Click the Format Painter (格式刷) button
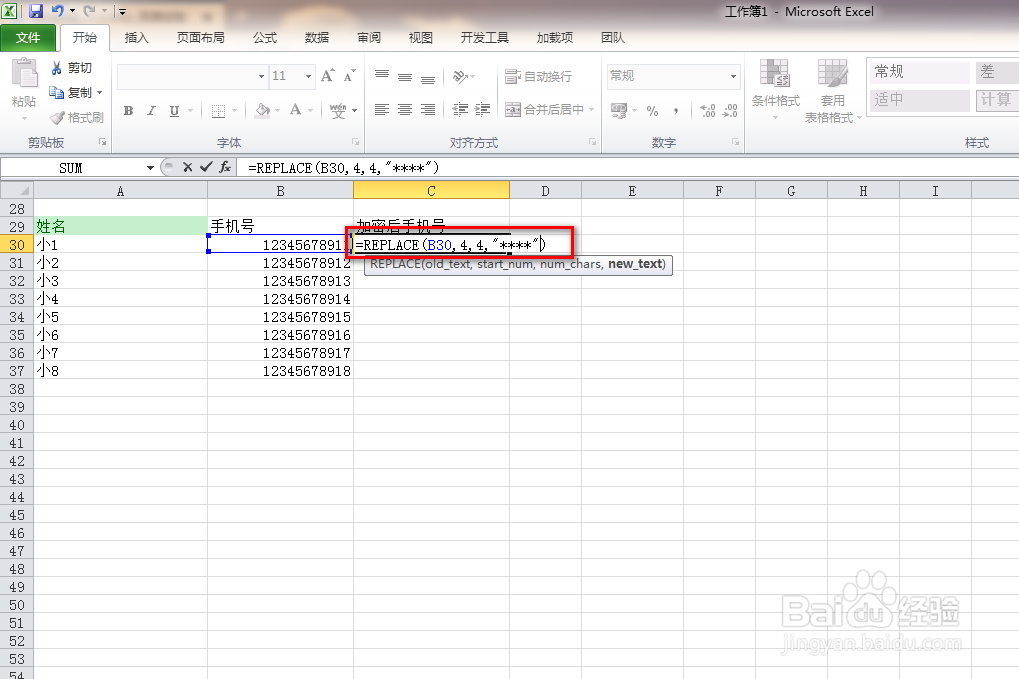This screenshot has height=679, width=1019. pos(76,117)
